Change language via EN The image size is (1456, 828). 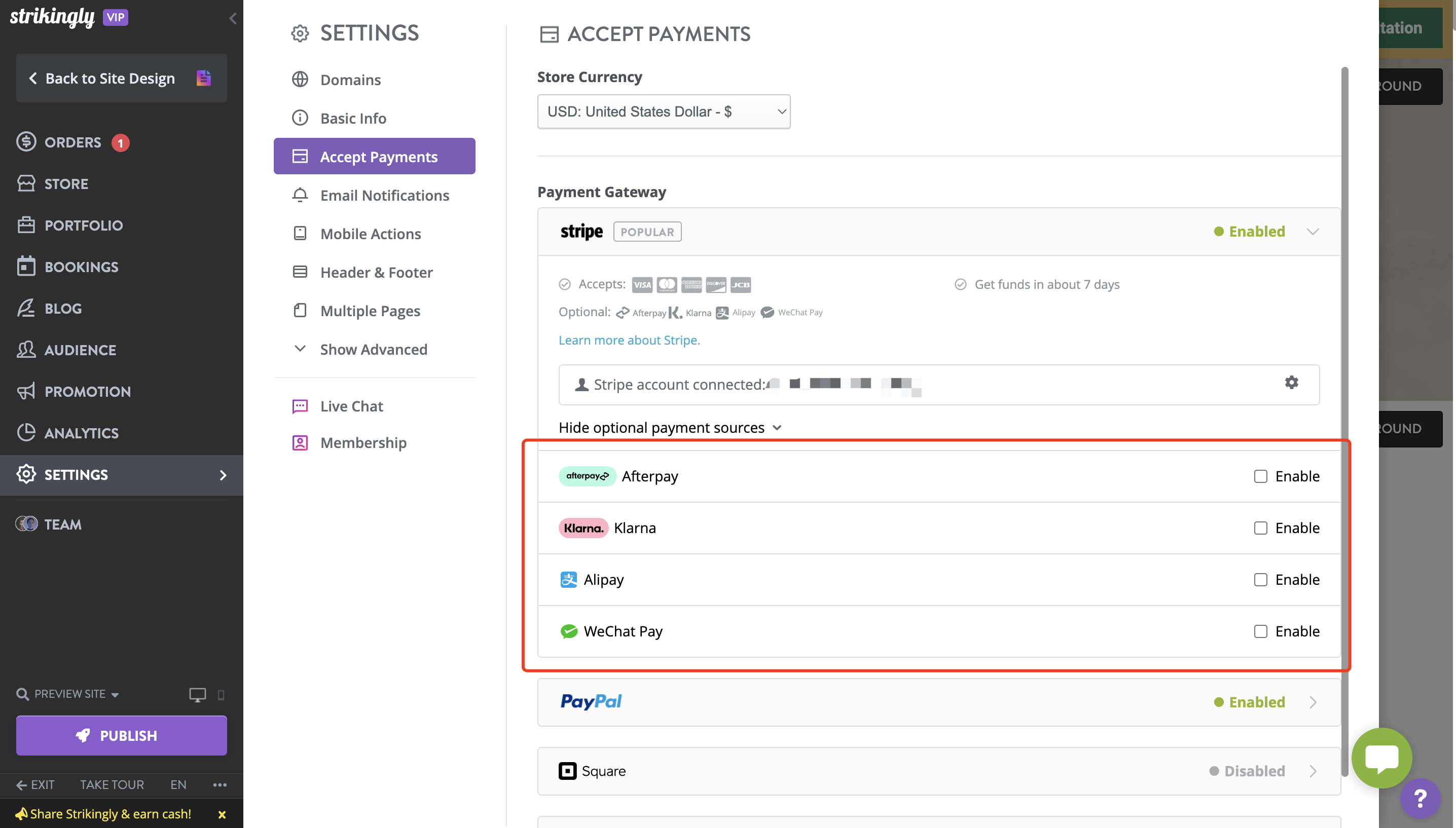click(x=178, y=785)
